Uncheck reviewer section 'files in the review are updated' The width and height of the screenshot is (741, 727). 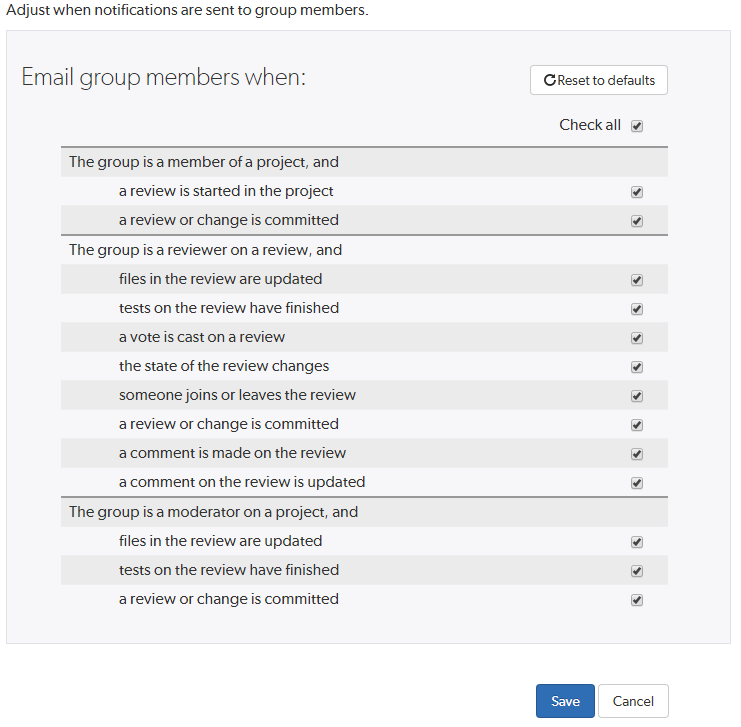[x=637, y=280]
